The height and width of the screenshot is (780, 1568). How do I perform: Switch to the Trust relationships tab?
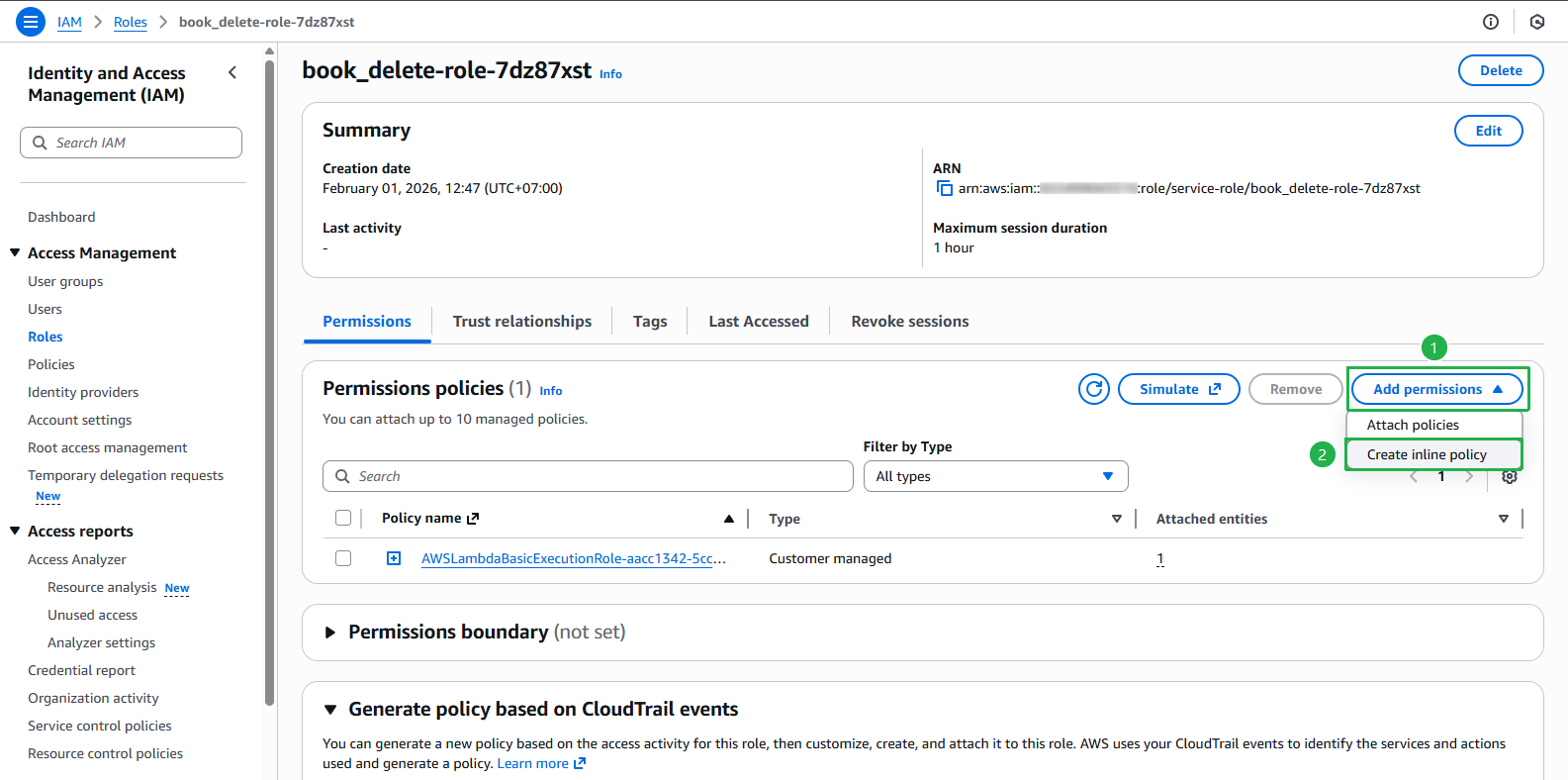tap(522, 322)
